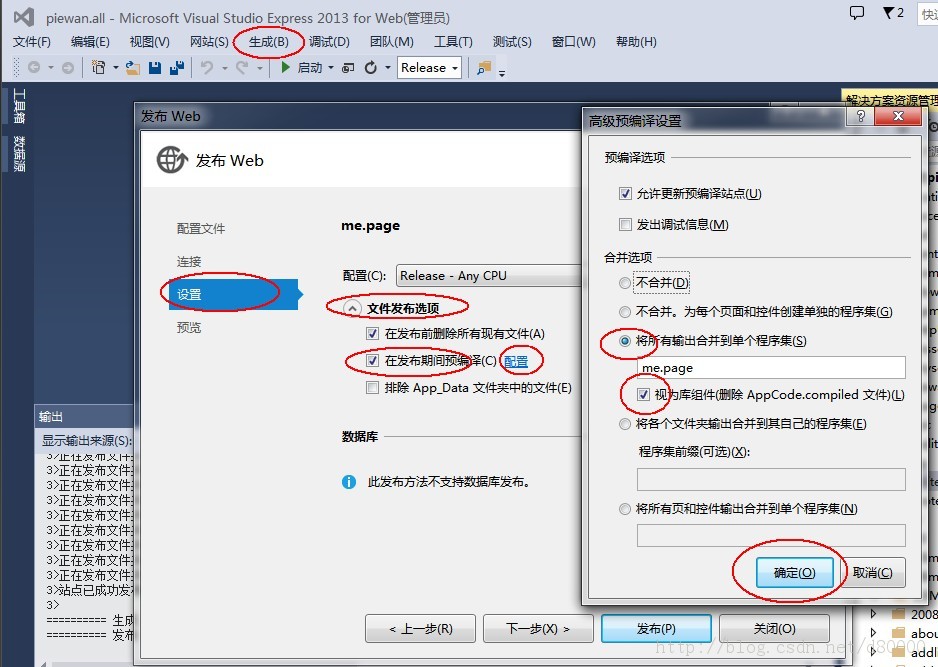Click the refresh icon next to 启动

coord(369,67)
